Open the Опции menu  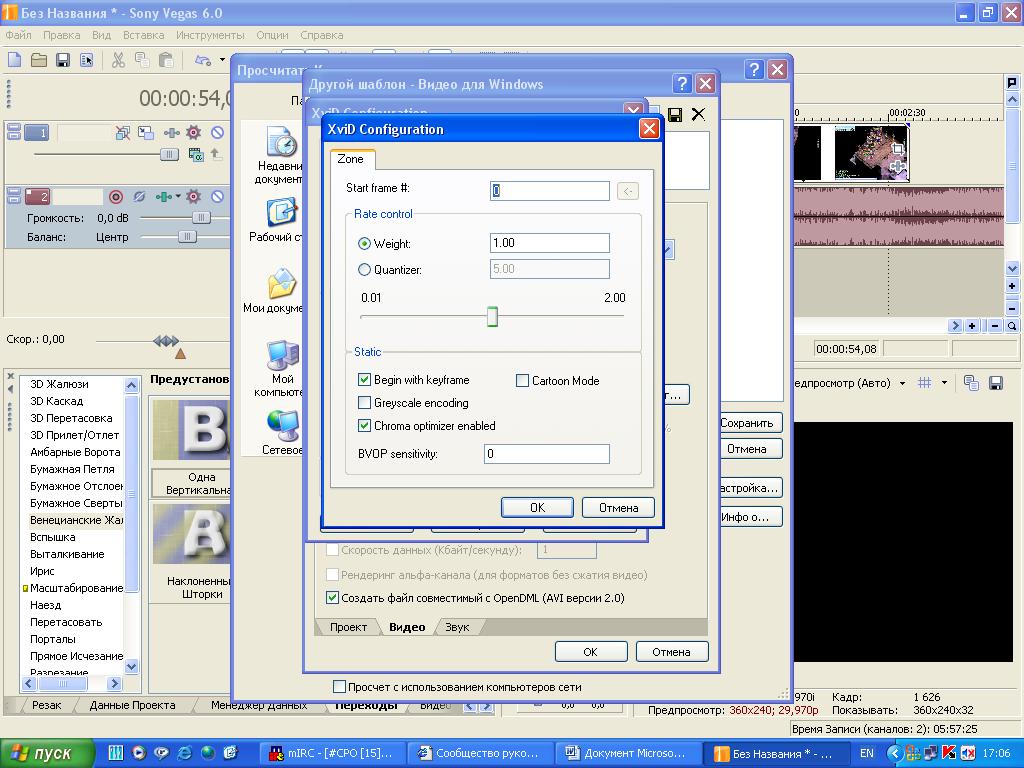(272, 35)
